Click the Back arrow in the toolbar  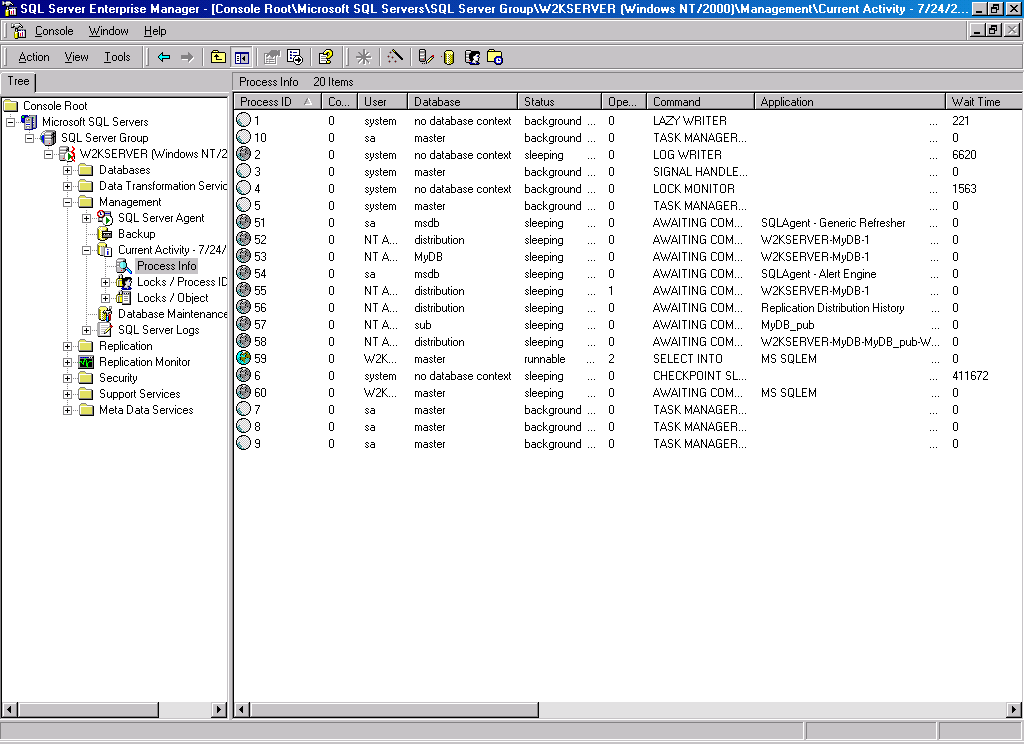[x=164, y=57]
